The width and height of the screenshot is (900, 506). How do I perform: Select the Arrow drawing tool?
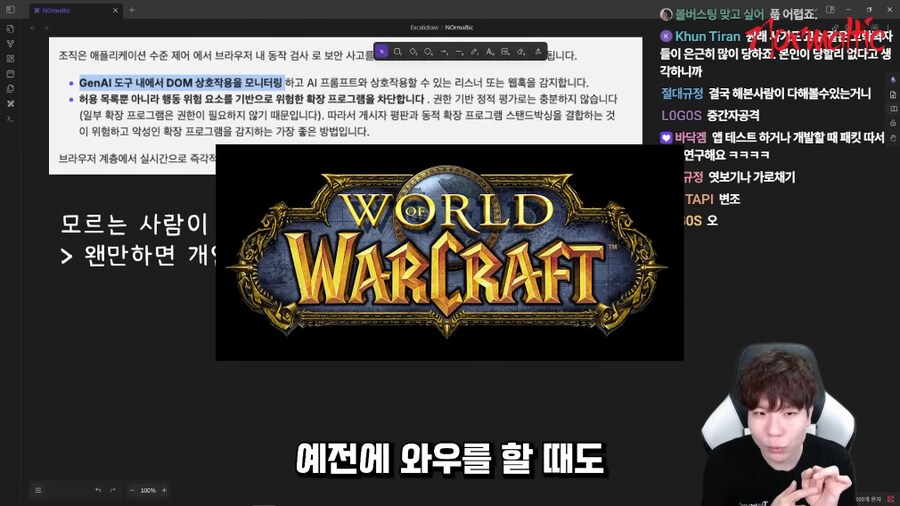(x=444, y=52)
